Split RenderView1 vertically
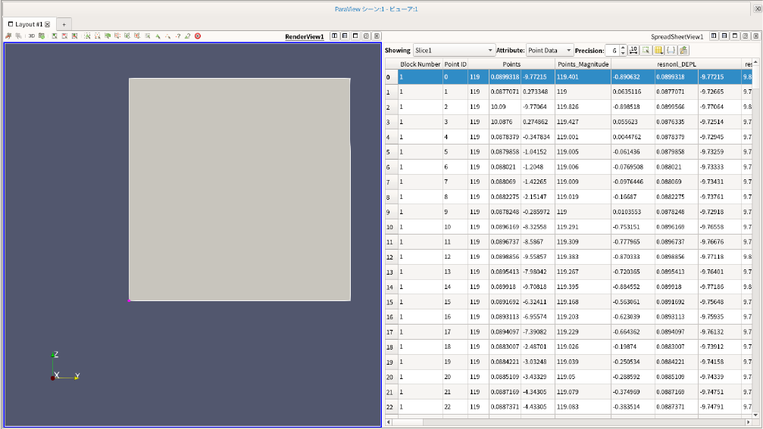This screenshot has width=763, height=429. click(345, 36)
